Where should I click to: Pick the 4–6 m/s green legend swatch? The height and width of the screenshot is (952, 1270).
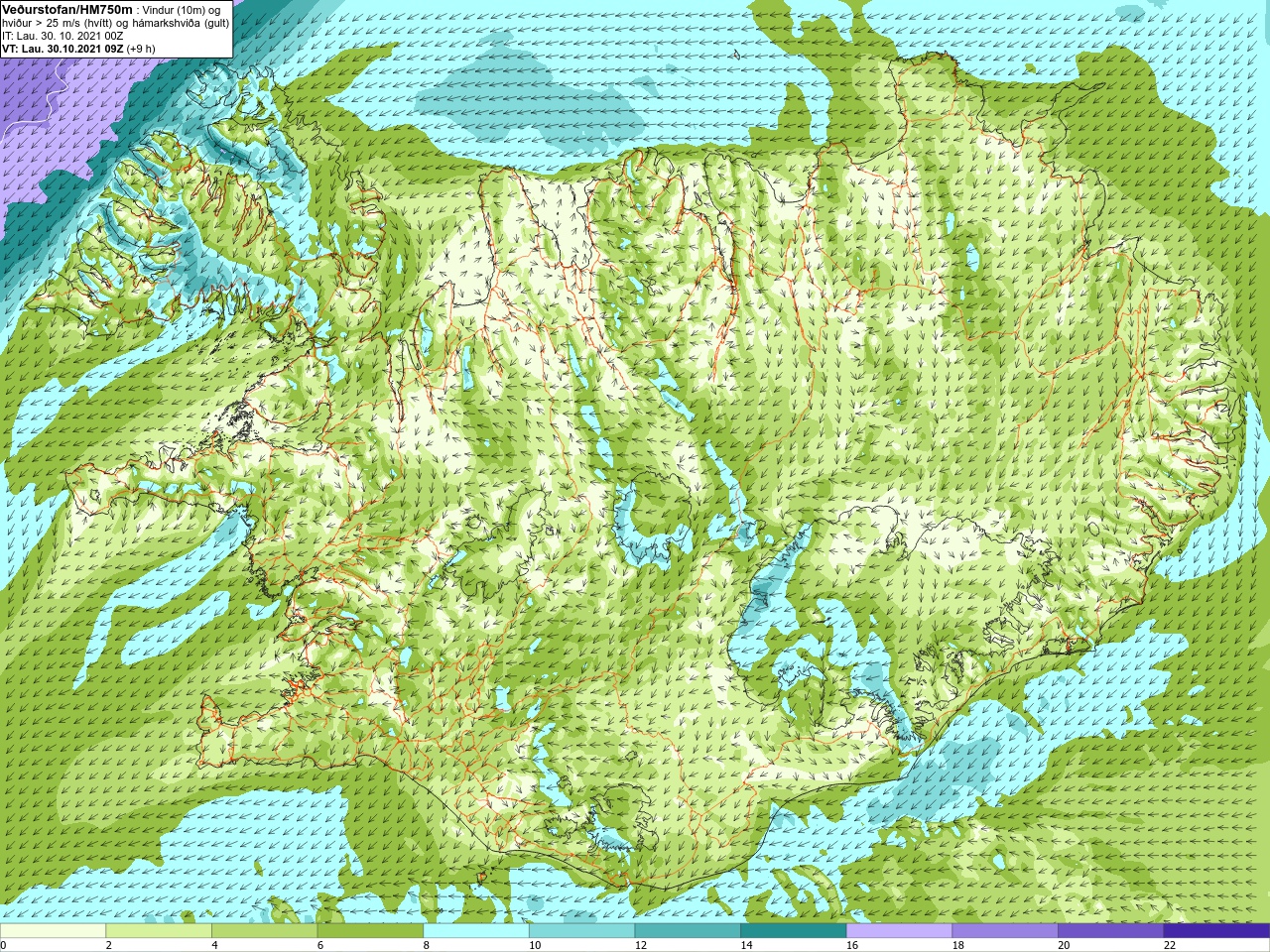click(264, 931)
